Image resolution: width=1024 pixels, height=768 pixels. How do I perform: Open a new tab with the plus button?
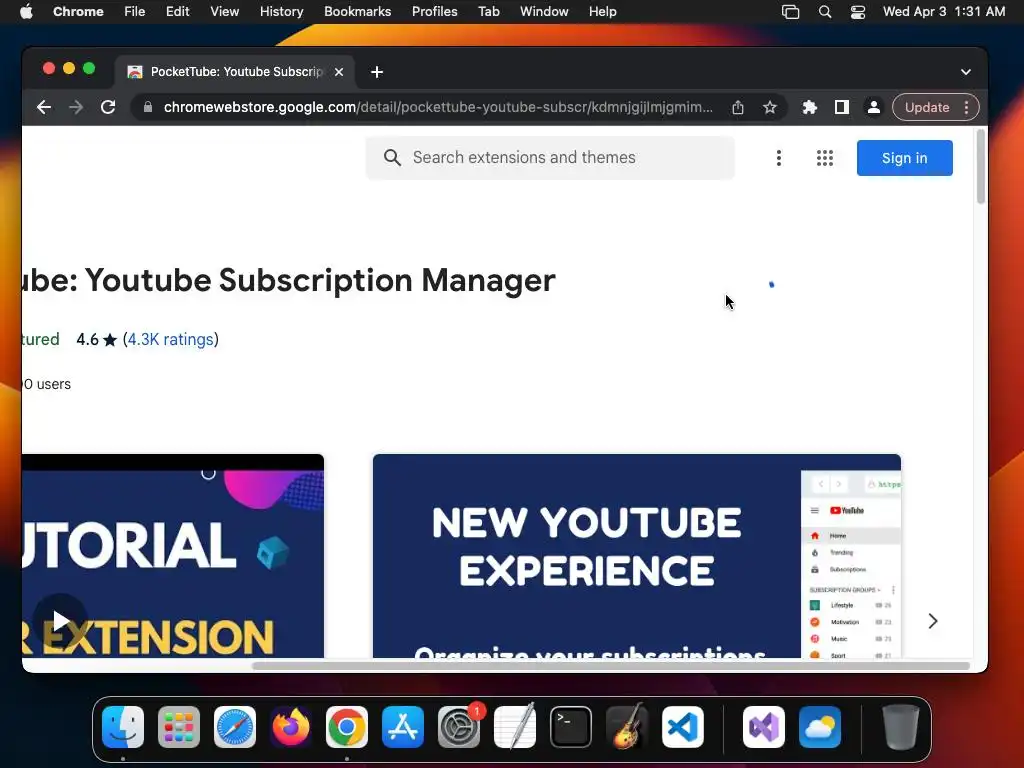coord(377,72)
